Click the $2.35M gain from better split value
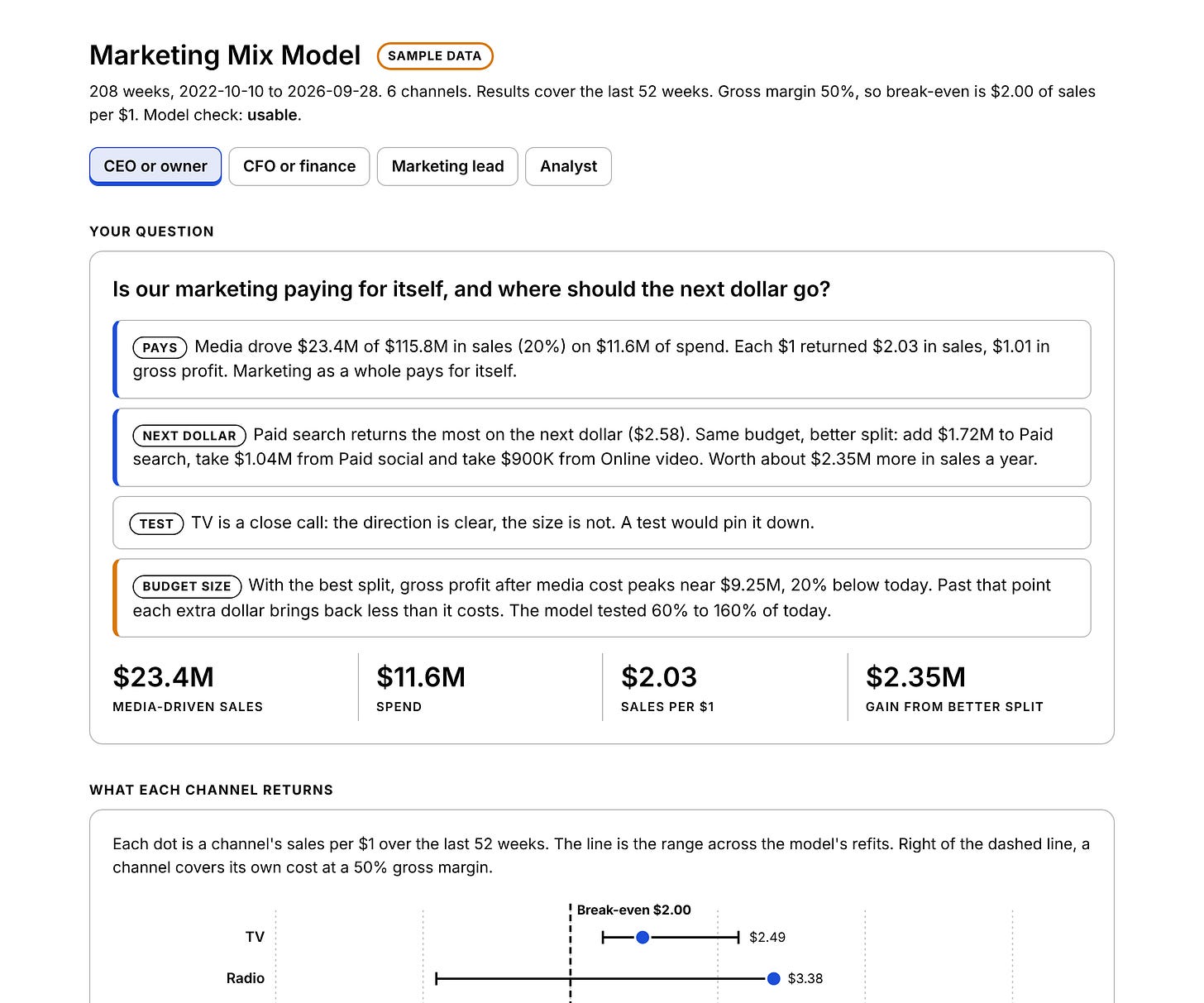This screenshot has height=1003, width=1204. pyautogui.click(x=915, y=677)
